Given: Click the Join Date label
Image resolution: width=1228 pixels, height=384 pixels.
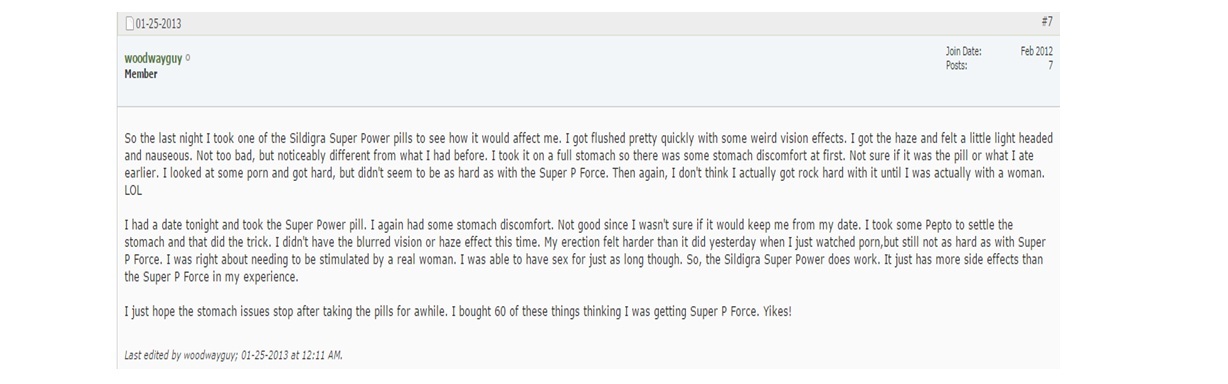Looking at the screenshot, I should pyautogui.click(x=964, y=51).
